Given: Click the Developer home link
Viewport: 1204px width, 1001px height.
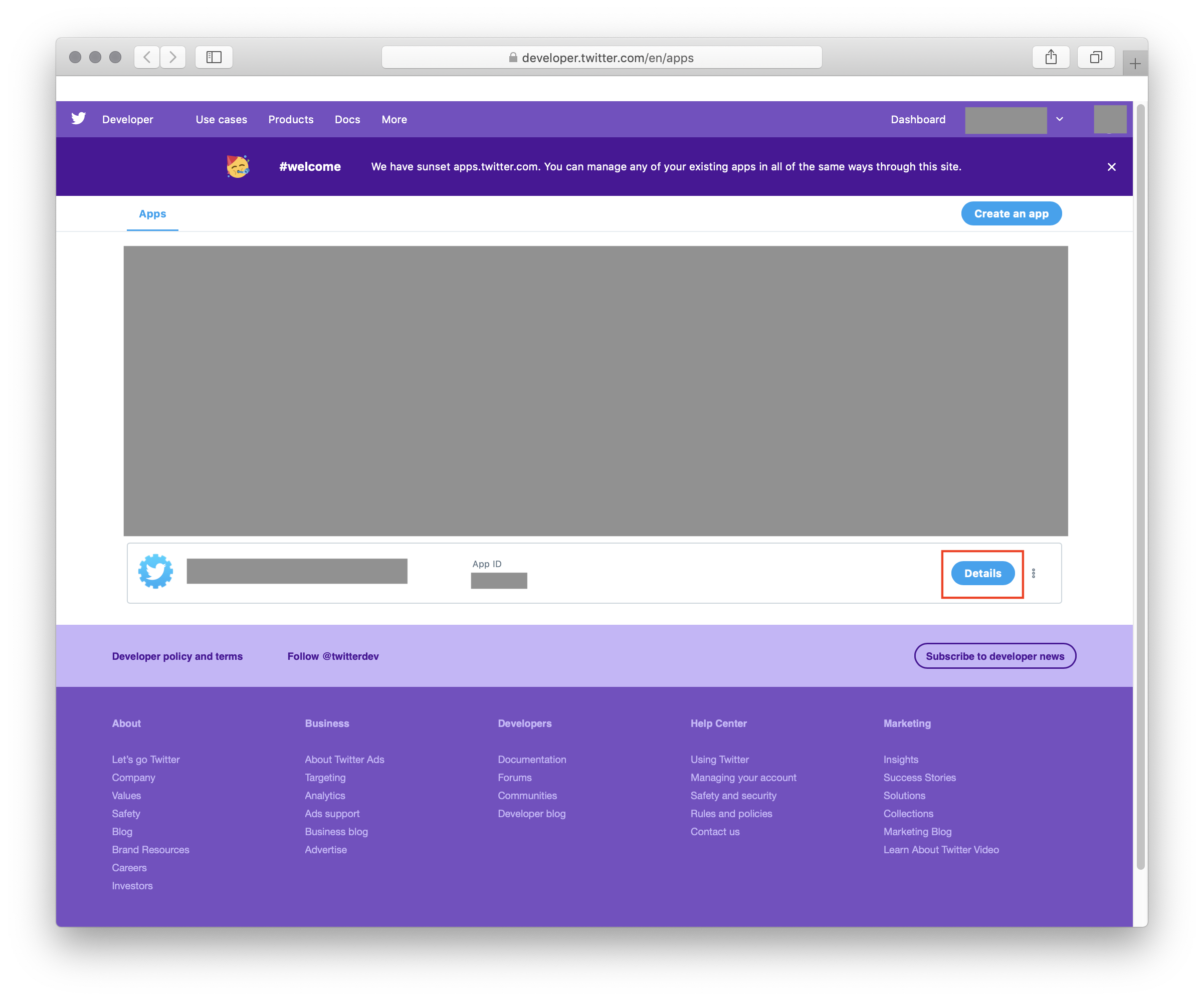Looking at the screenshot, I should tap(127, 119).
